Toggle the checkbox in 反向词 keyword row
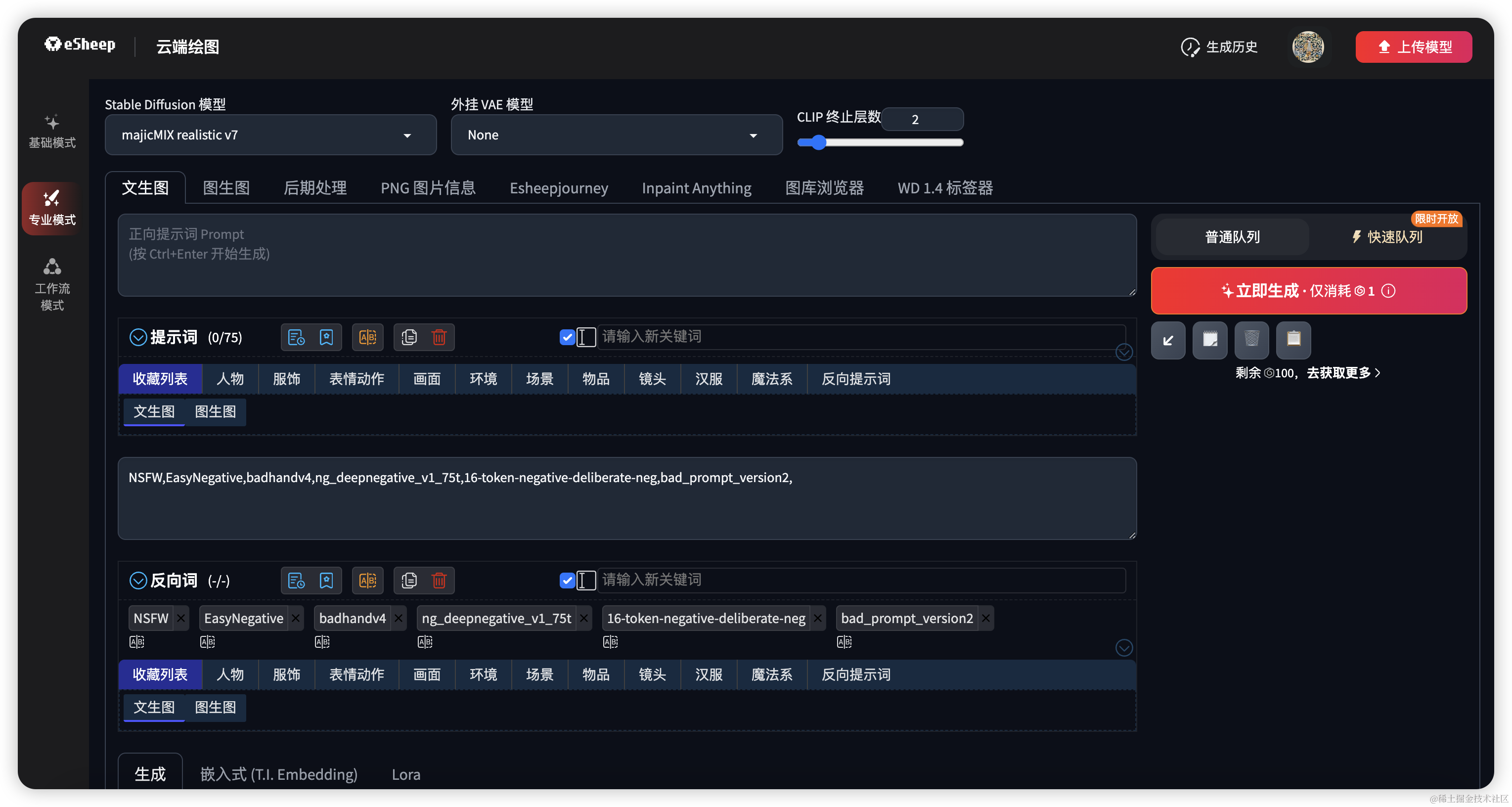1512x807 pixels. point(567,581)
